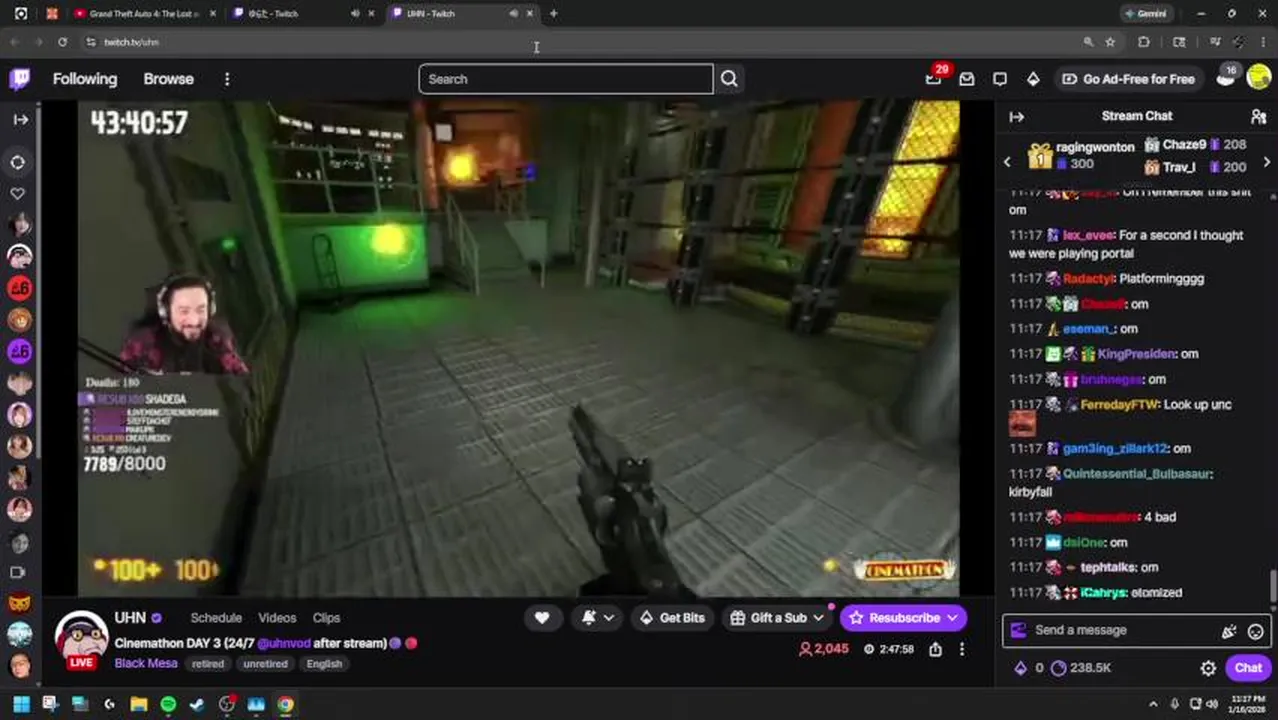Collapse the Stream Chat panel
Viewport: 1278px width, 720px height.
1016,116
